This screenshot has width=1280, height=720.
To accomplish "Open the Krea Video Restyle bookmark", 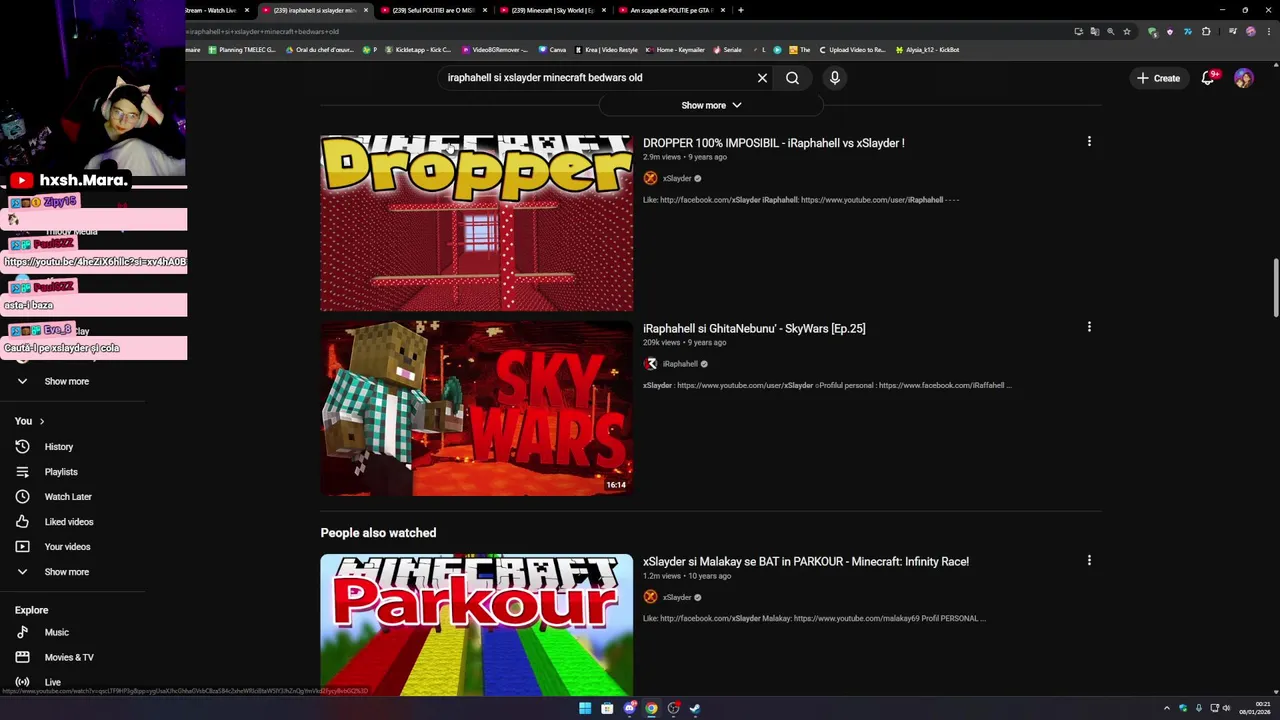I will pos(606,50).
